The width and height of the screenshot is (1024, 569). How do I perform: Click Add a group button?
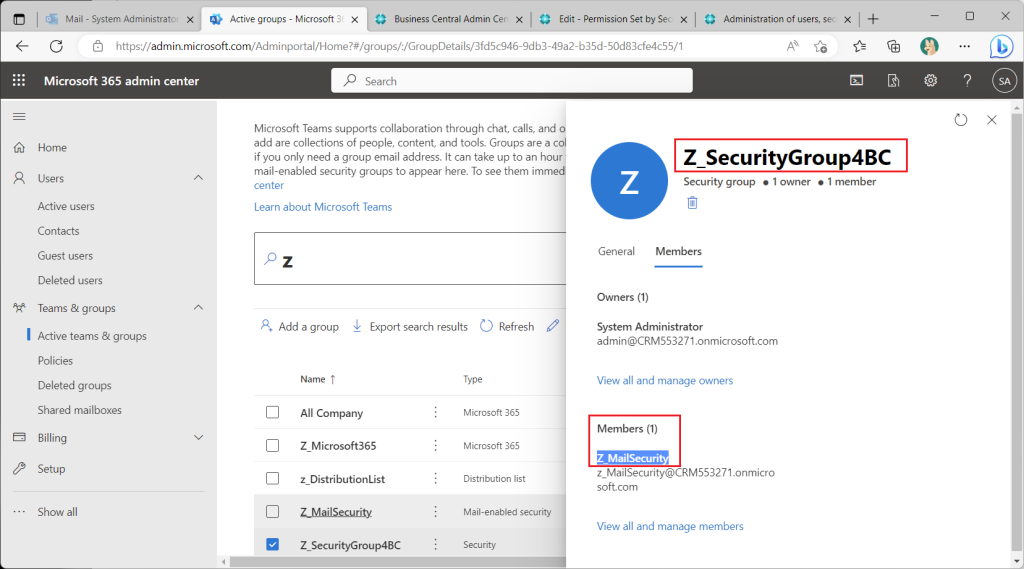(300, 326)
